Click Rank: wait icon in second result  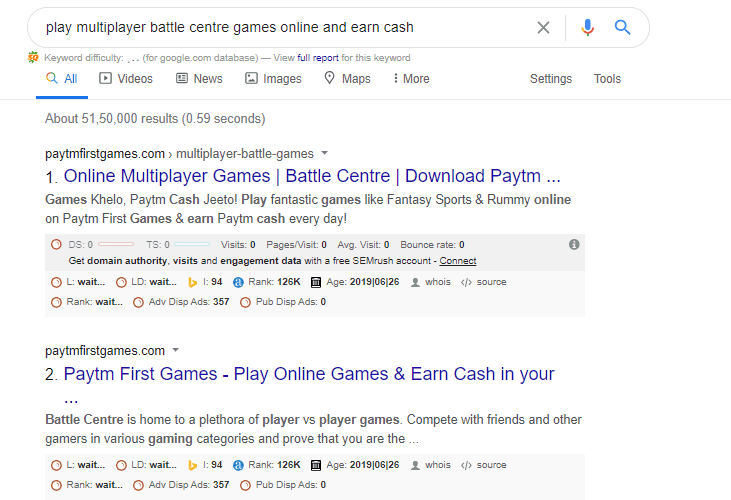click(56, 485)
